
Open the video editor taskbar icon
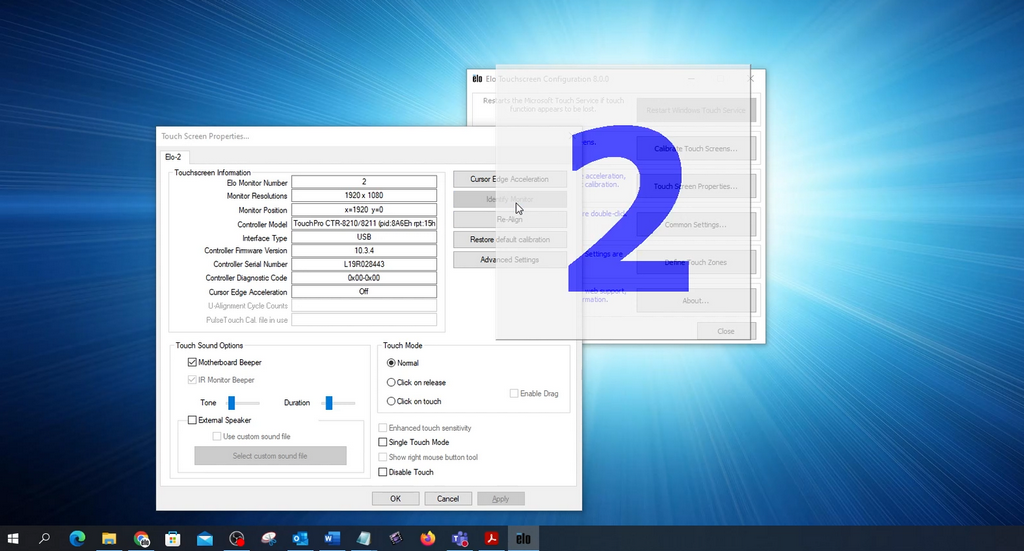396,539
